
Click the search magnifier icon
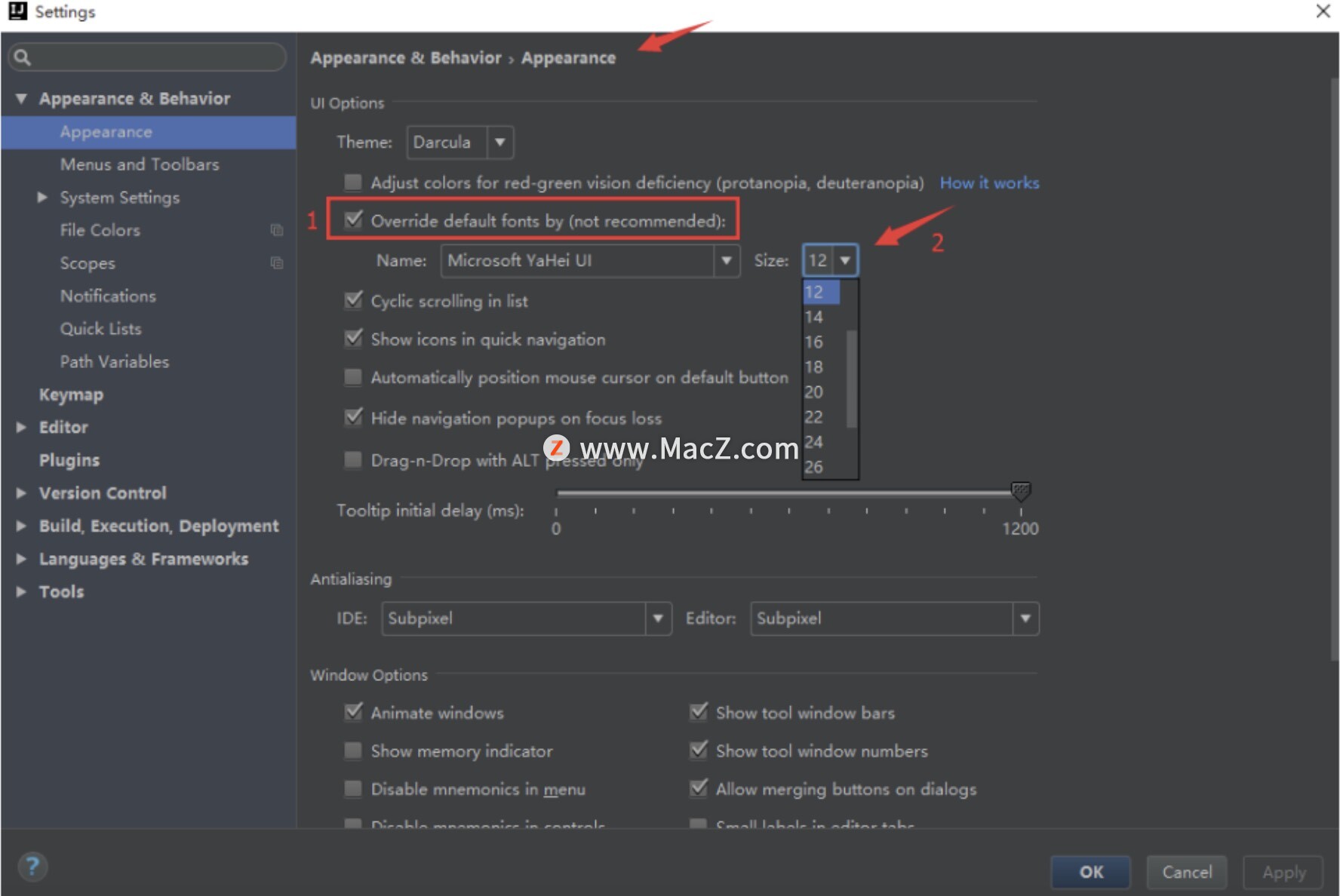coord(23,57)
